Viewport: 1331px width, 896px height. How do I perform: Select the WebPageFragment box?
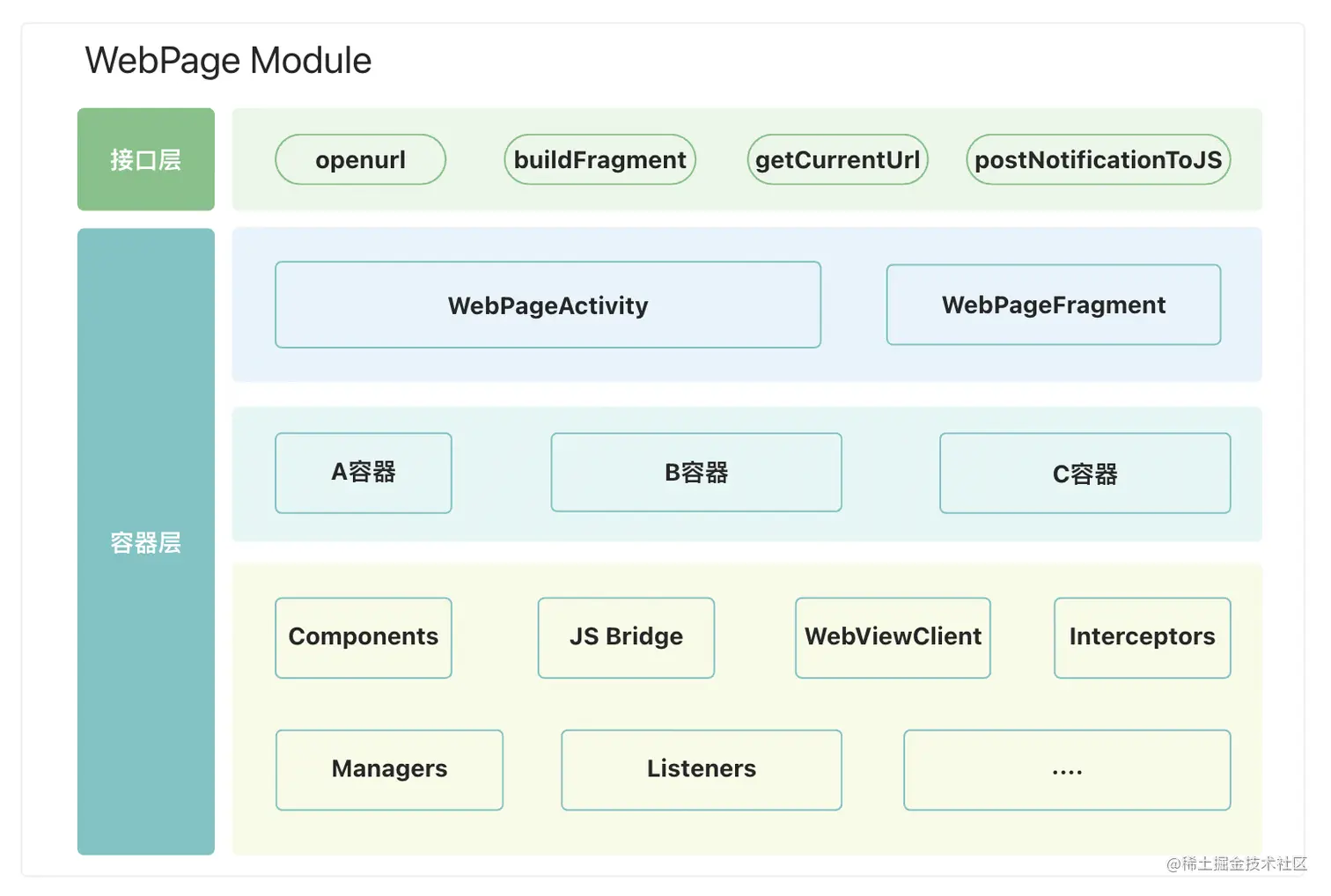pos(1053,305)
